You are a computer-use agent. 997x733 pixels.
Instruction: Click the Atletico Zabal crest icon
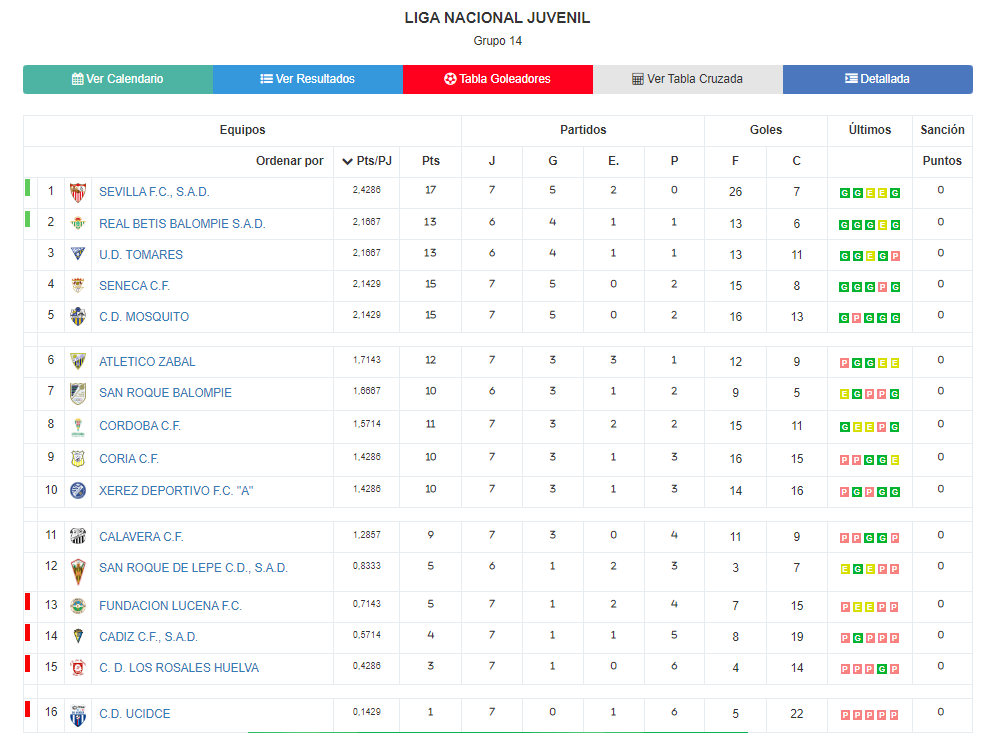pyautogui.click(x=78, y=361)
